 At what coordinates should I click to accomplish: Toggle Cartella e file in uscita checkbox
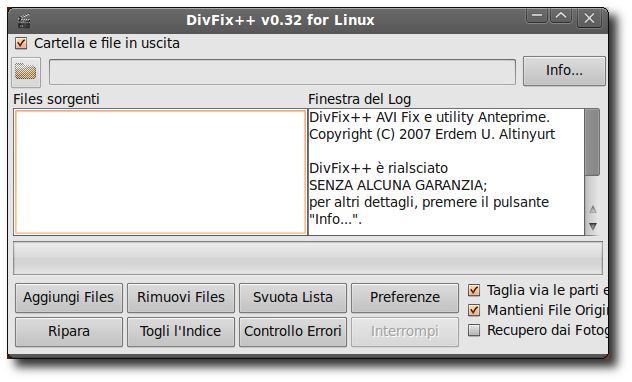(x=21, y=43)
